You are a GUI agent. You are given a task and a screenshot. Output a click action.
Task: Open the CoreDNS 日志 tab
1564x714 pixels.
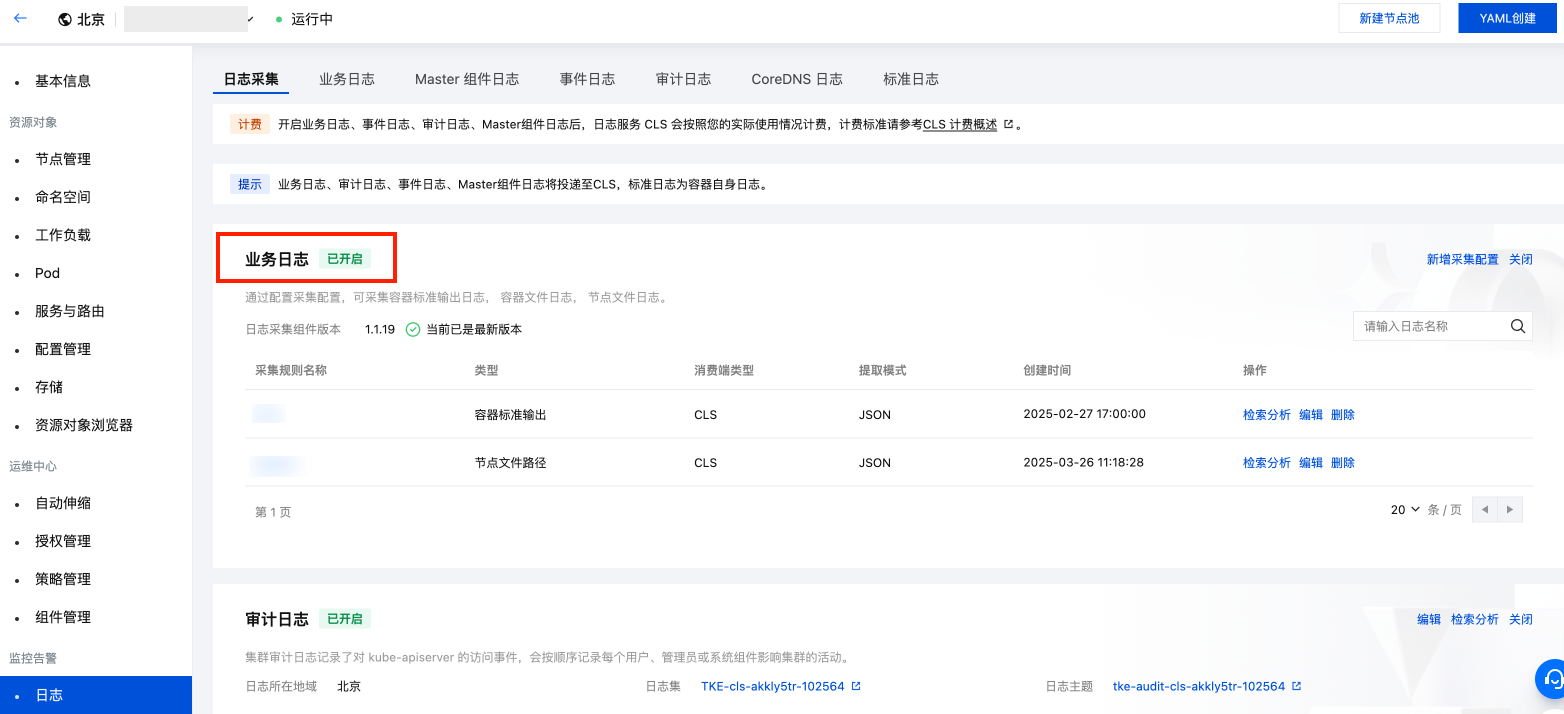(796, 79)
